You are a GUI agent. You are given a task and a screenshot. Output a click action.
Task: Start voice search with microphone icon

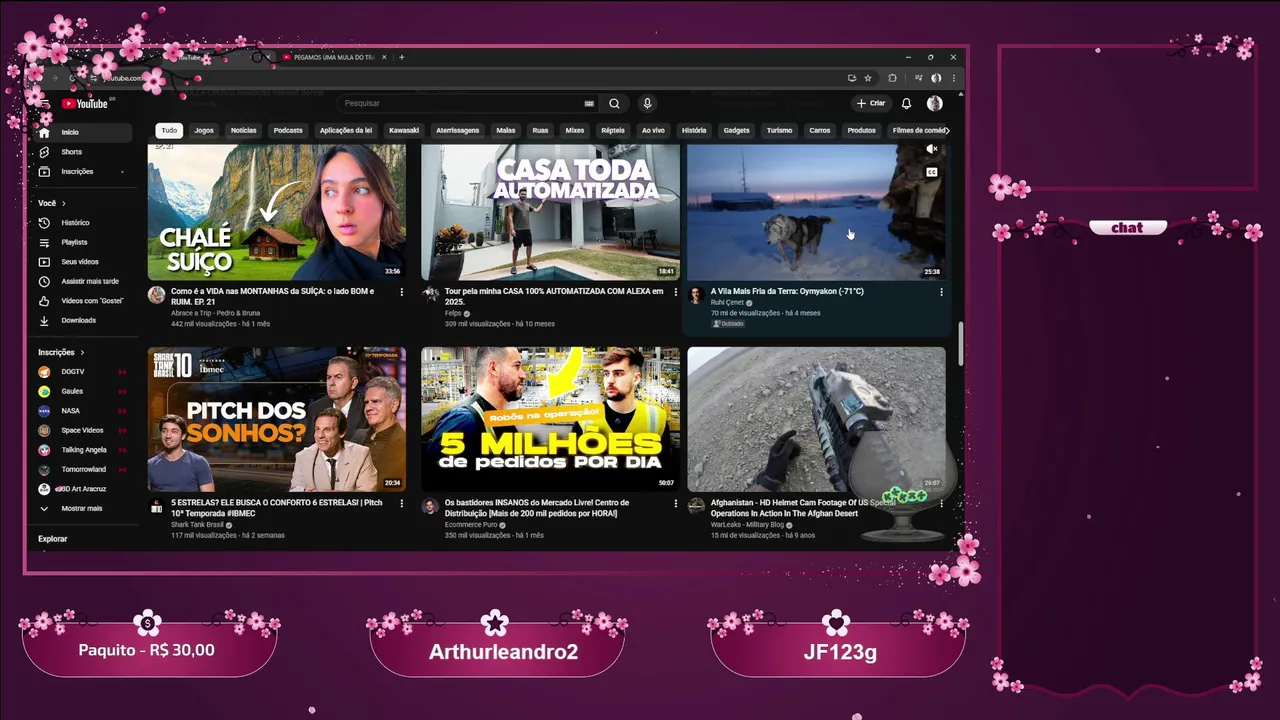[x=647, y=103]
